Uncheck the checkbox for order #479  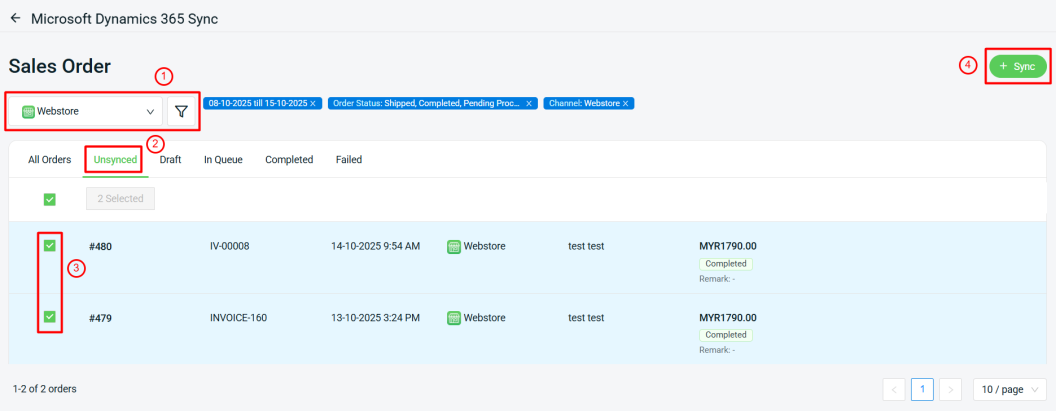49,318
